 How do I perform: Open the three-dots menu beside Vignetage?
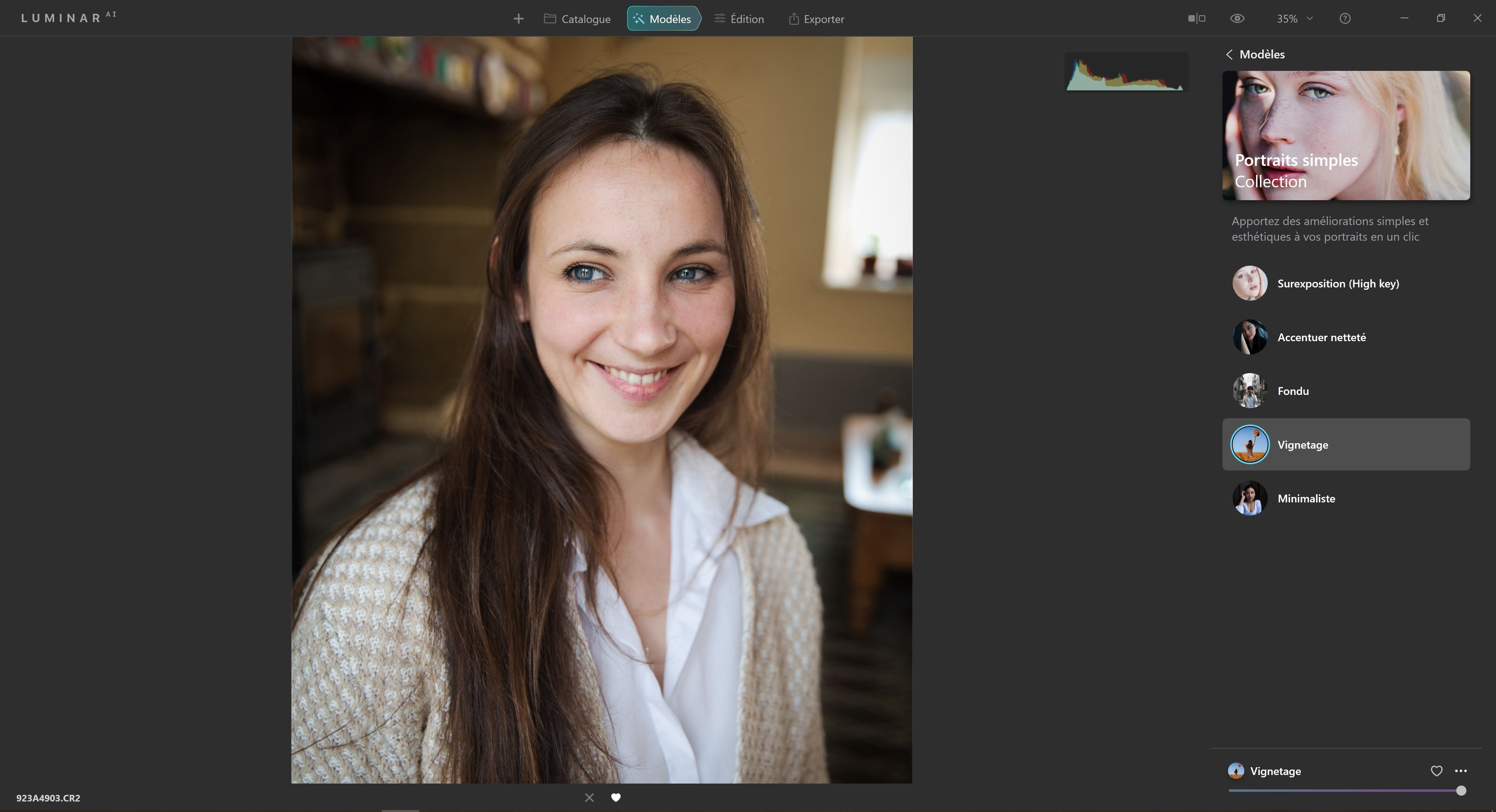click(1461, 771)
